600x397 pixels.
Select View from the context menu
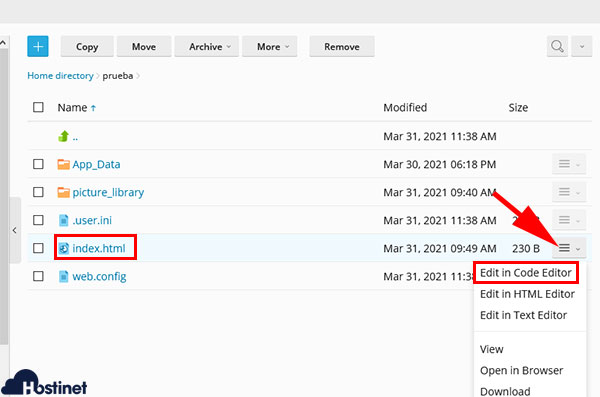point(491,349)
